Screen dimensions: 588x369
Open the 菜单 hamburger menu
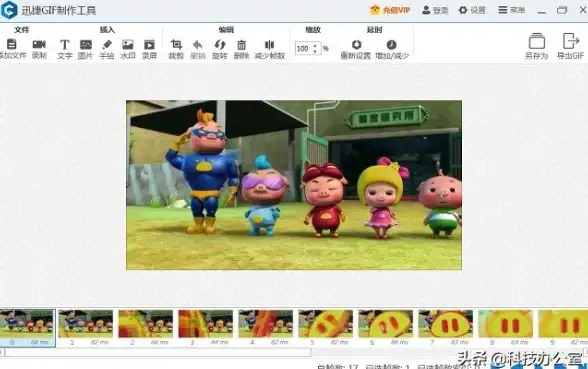click(x=512, y=10)
